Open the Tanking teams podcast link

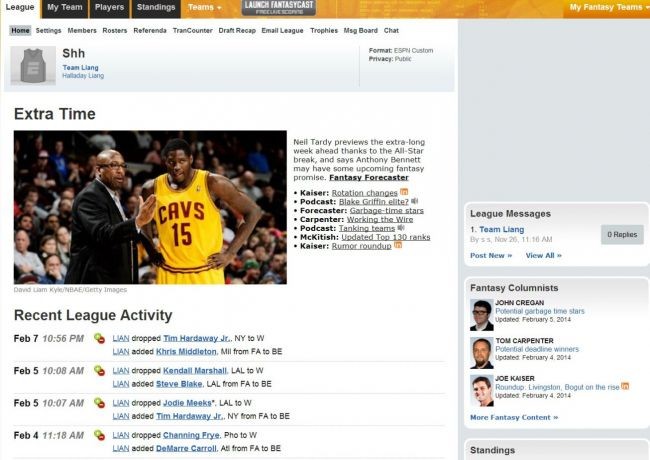(x=367, y=228)
